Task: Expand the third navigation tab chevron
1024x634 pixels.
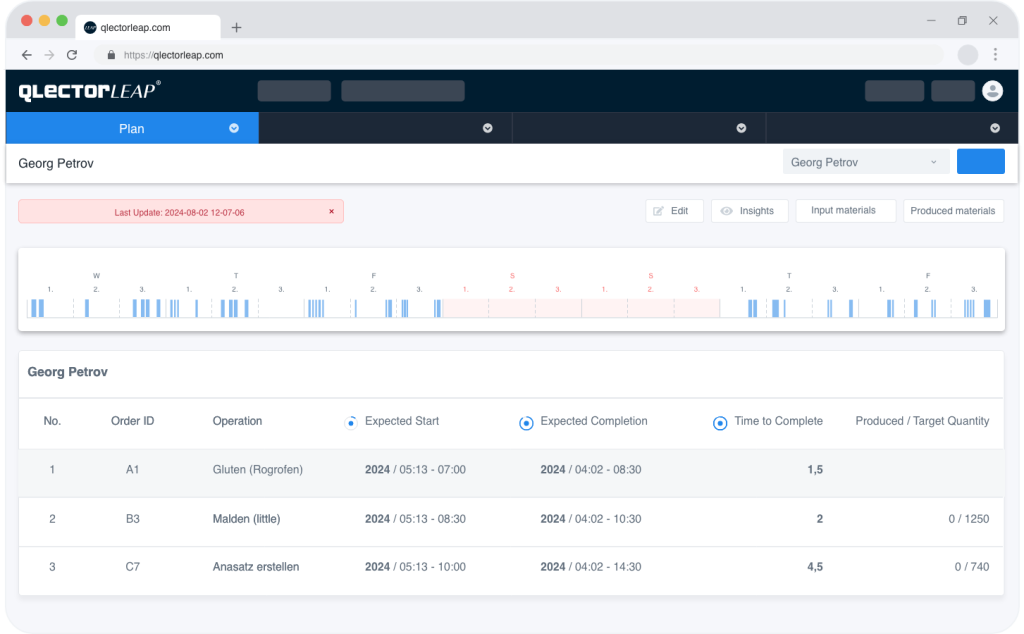Action: point(741,128)
